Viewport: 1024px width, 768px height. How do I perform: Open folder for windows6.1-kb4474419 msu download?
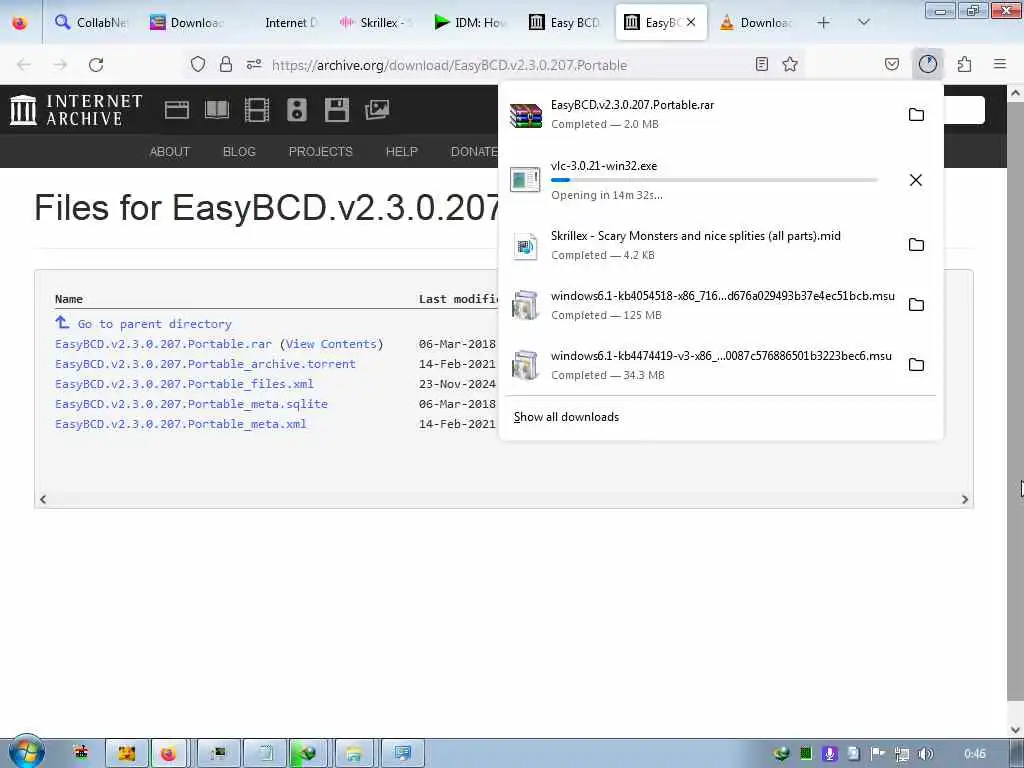pos(916,364)
